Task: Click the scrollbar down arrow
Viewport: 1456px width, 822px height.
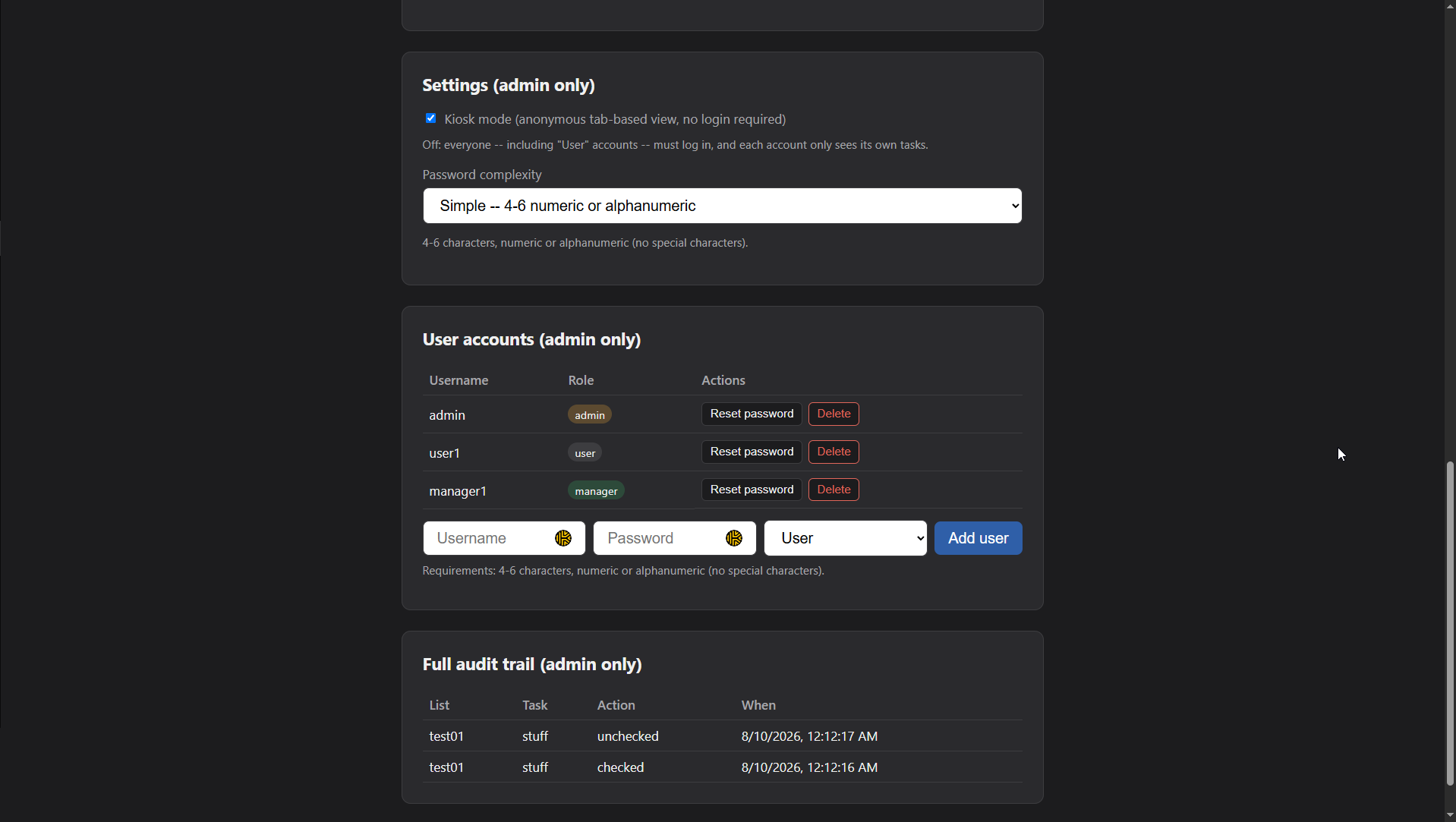Action: 1450,816
